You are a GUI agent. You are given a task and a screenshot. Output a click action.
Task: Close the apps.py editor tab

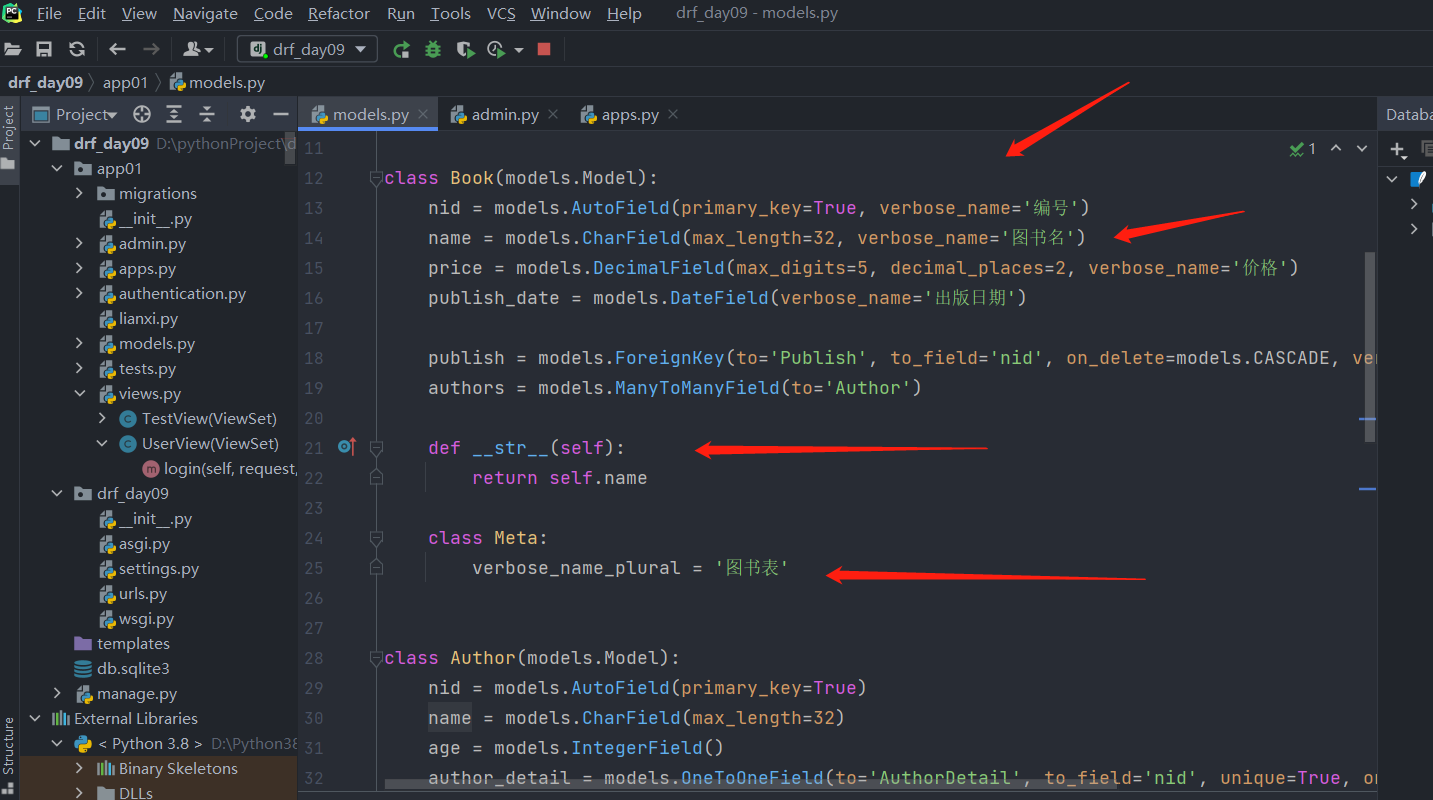(672, 114)
